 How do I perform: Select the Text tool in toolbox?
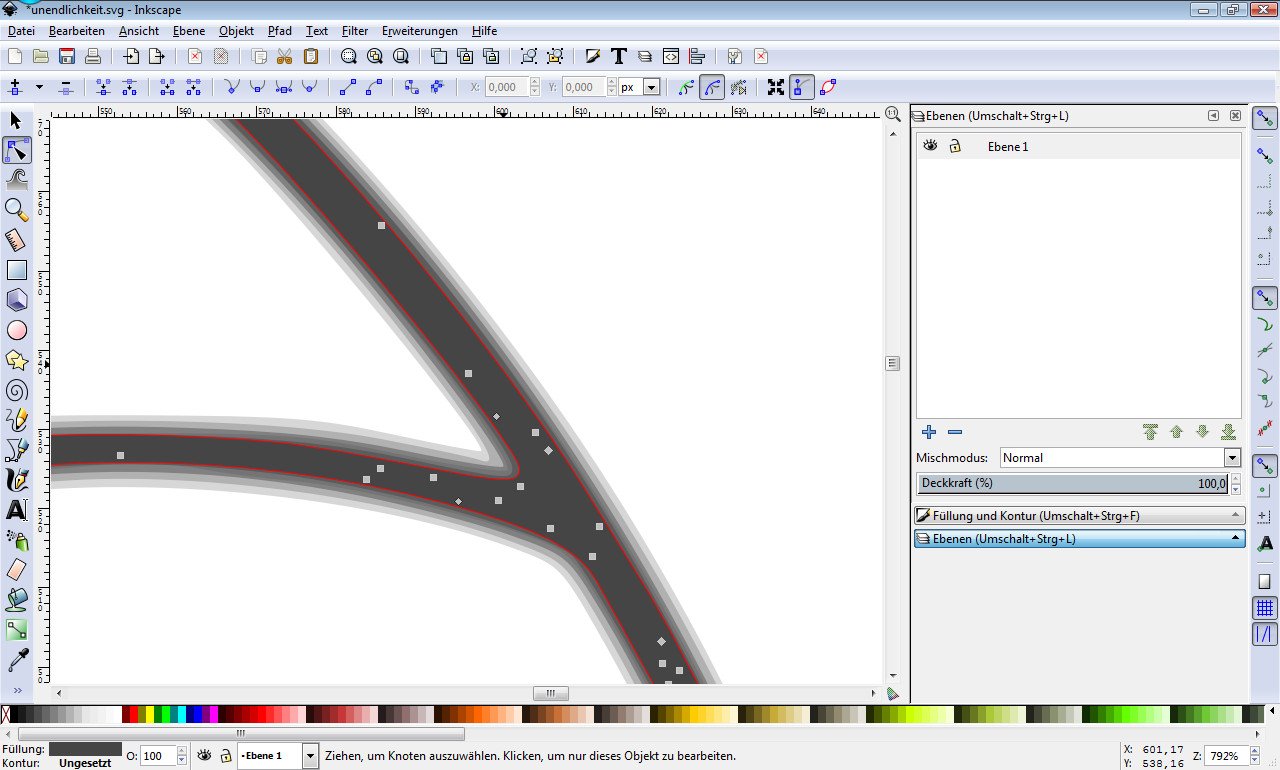[x=17, y=510]
